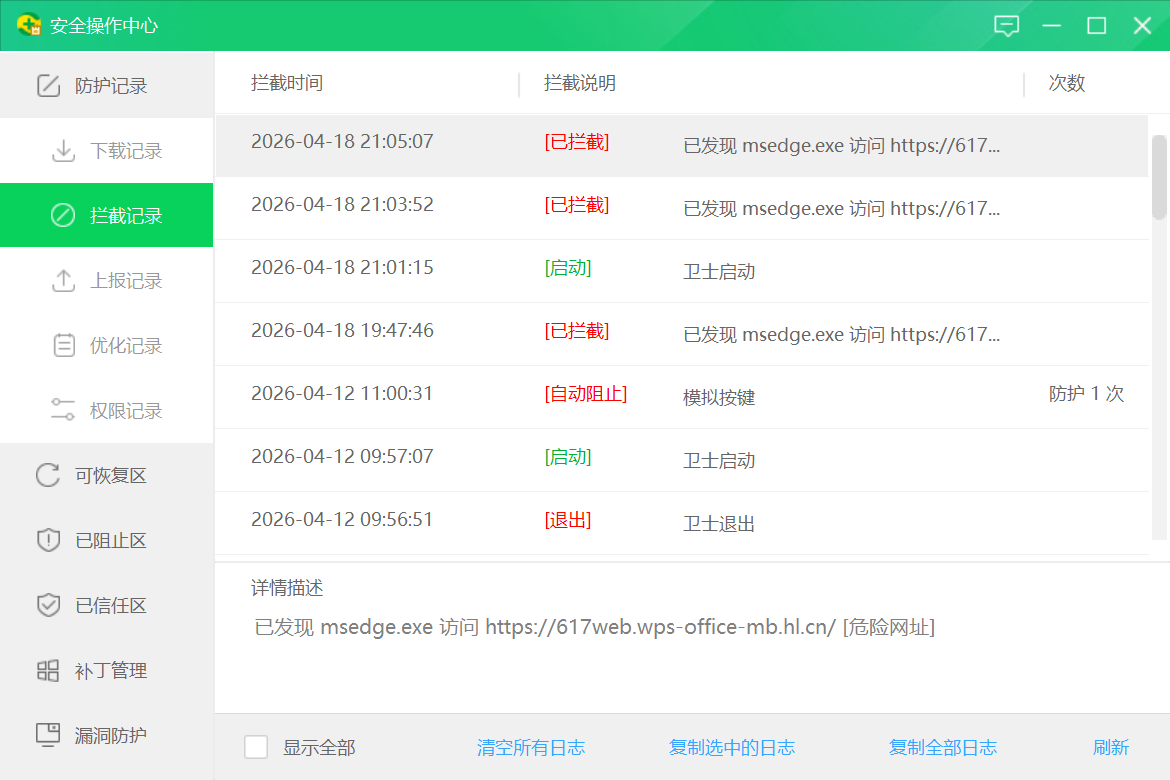Click the 已阻止区 shield exclamation icon
Viewport: 1170px width, 780px height.
click(49, 540)
